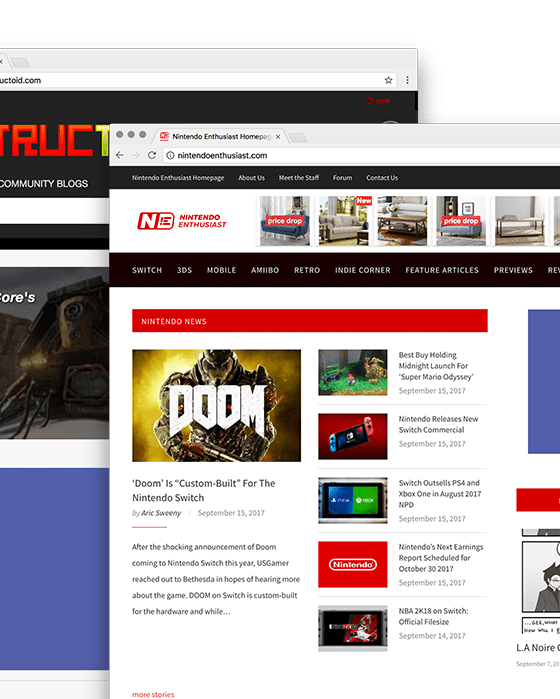Open Best Buy Holding Midnight Launch article

tap(436, 366)
